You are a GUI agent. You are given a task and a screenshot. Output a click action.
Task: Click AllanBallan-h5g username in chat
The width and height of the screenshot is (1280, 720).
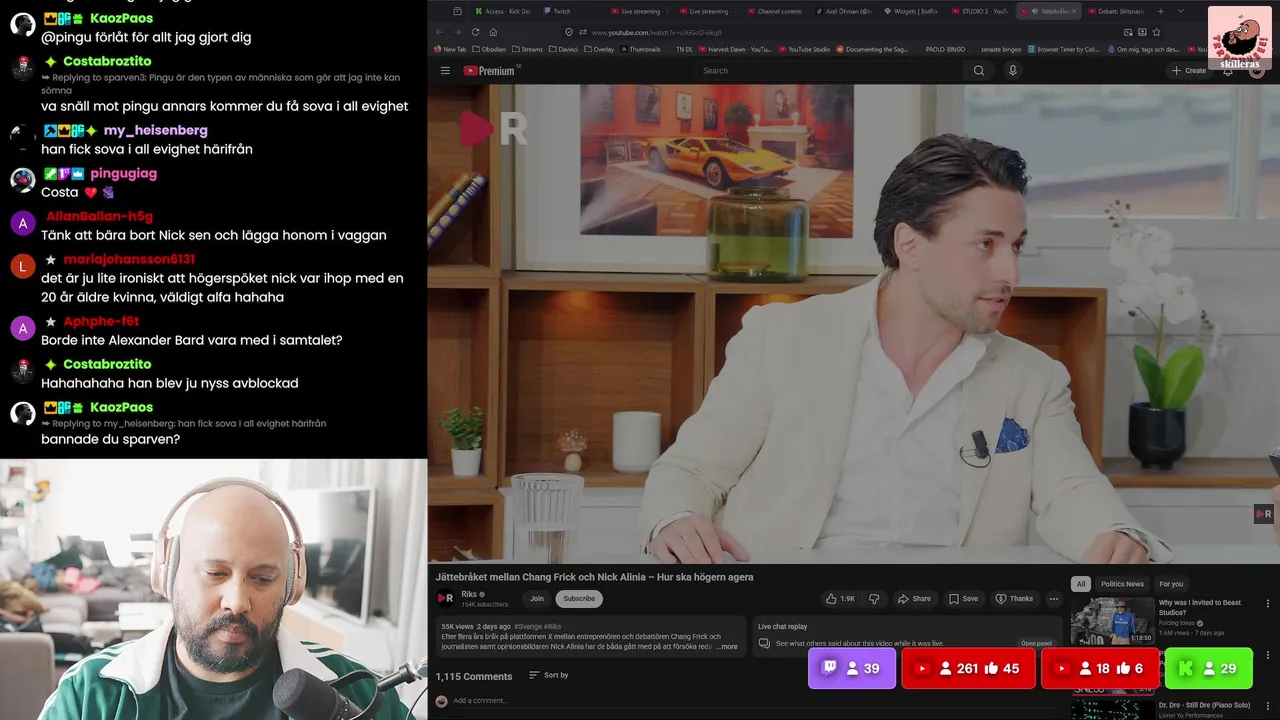pyautogui.click(x=99, y=216)
